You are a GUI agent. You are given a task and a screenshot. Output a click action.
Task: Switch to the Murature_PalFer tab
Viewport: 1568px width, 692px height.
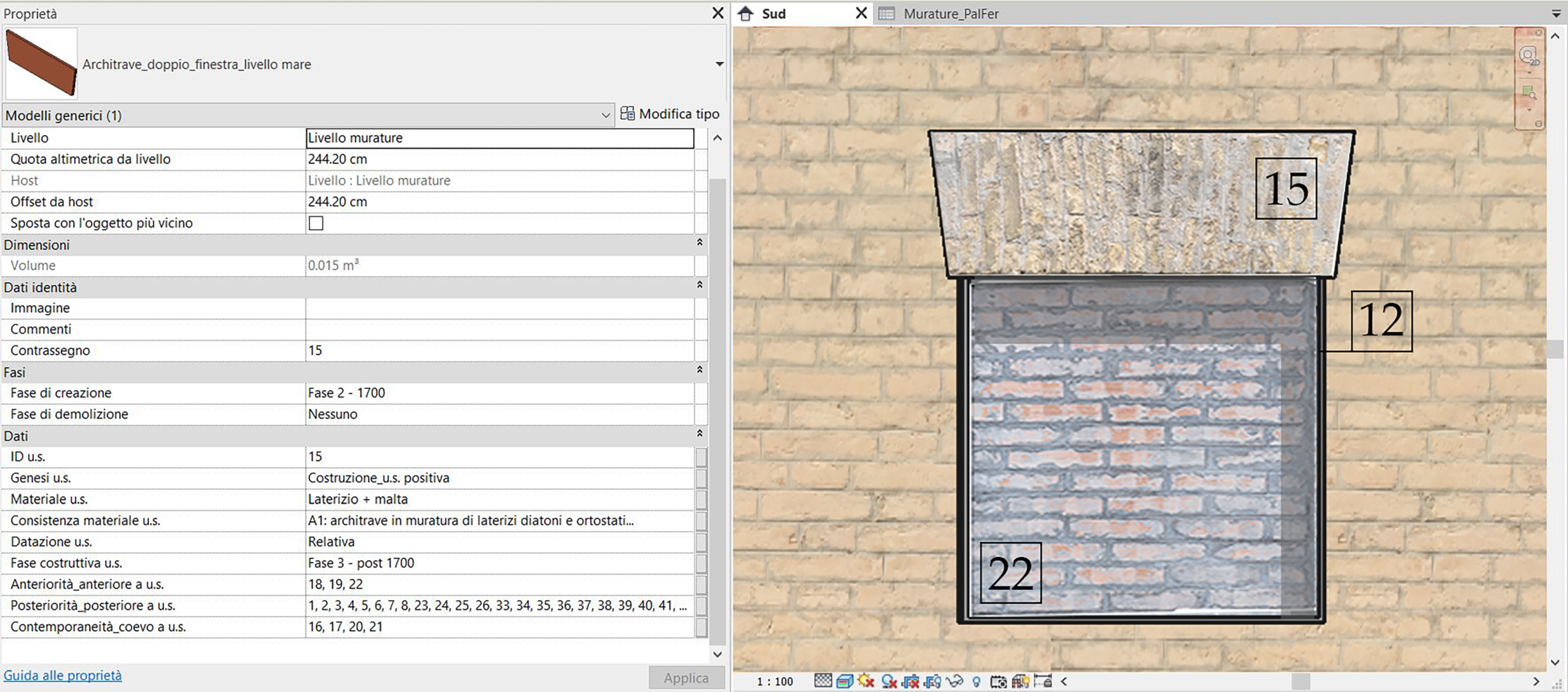coord(950,13)
